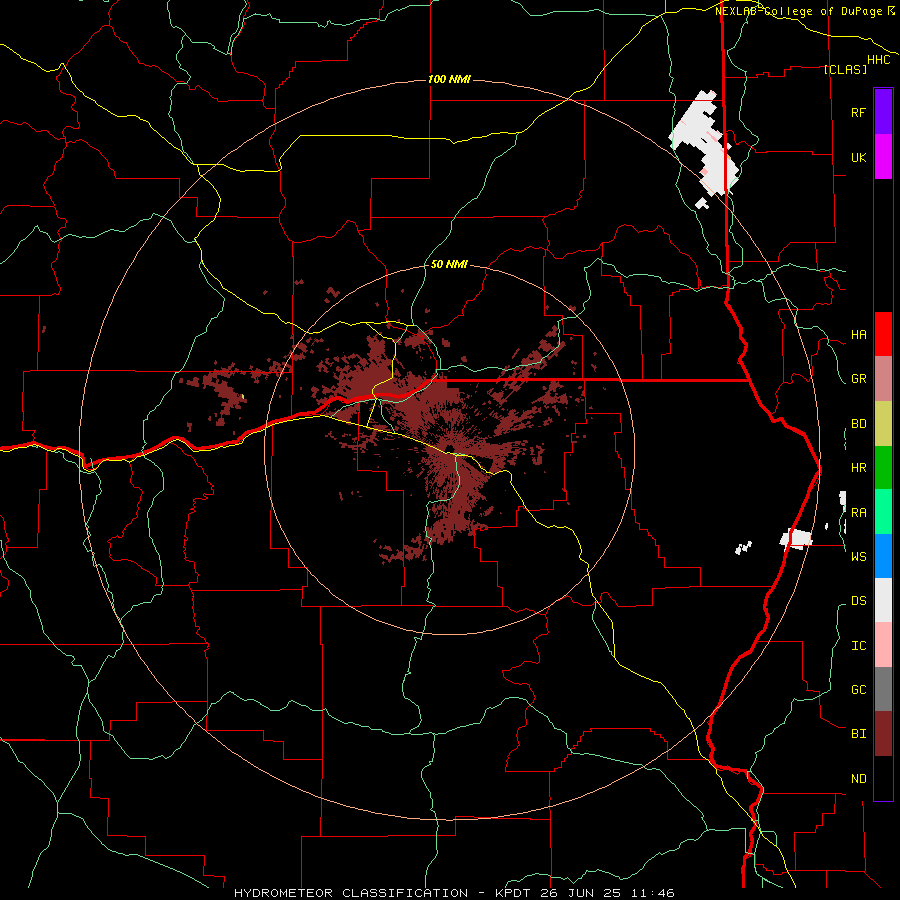Click the "[CLAS]" label text
Image resolution: width=900 pixels, height=900 pixels.
pyautogui.click(x=845, y=69)
